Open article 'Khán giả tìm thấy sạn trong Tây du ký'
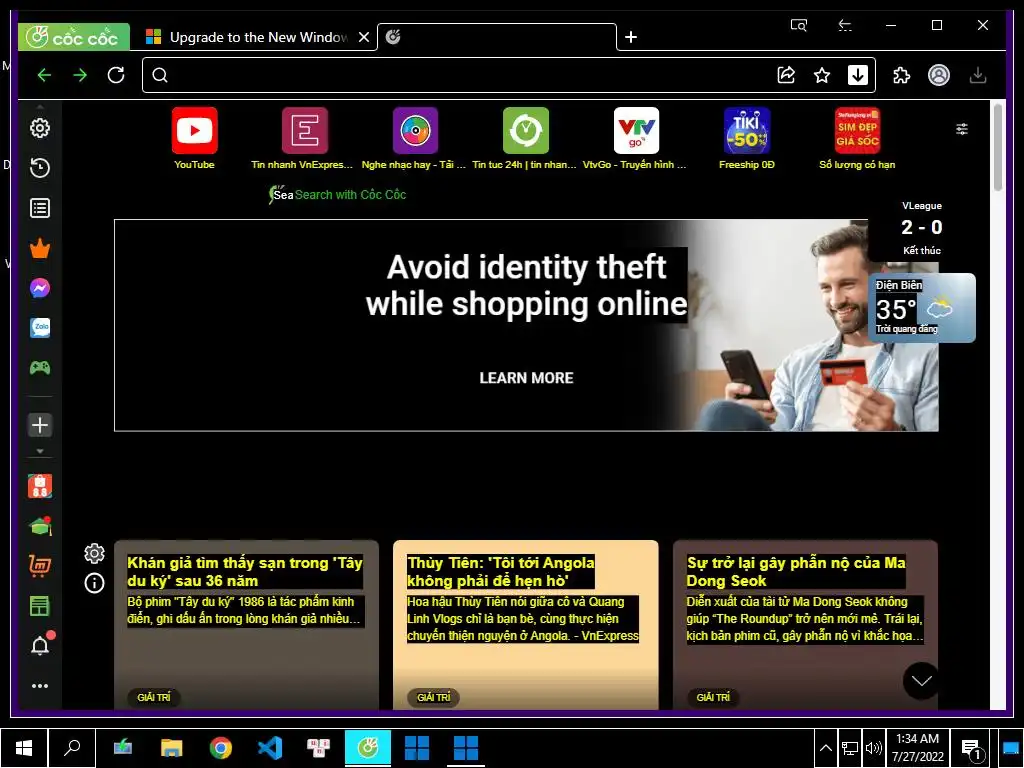The height and width of the screenshot is (768, 1024). pyautogui.click(x=245, y=571)
